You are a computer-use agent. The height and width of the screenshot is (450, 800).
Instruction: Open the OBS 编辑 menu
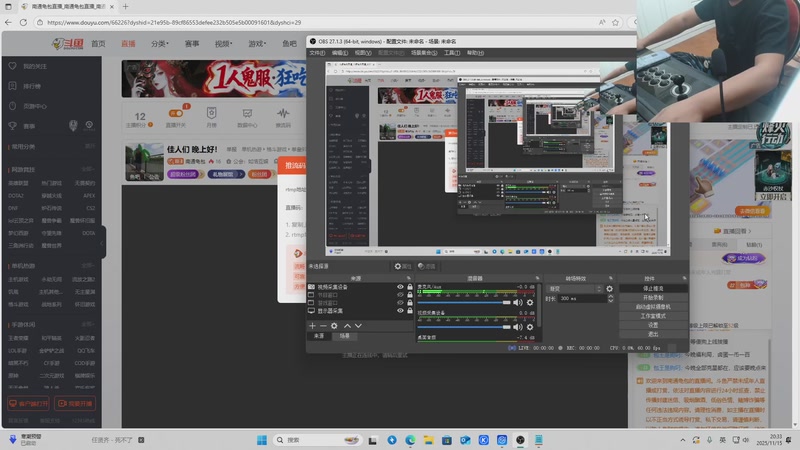click(340, 53)
